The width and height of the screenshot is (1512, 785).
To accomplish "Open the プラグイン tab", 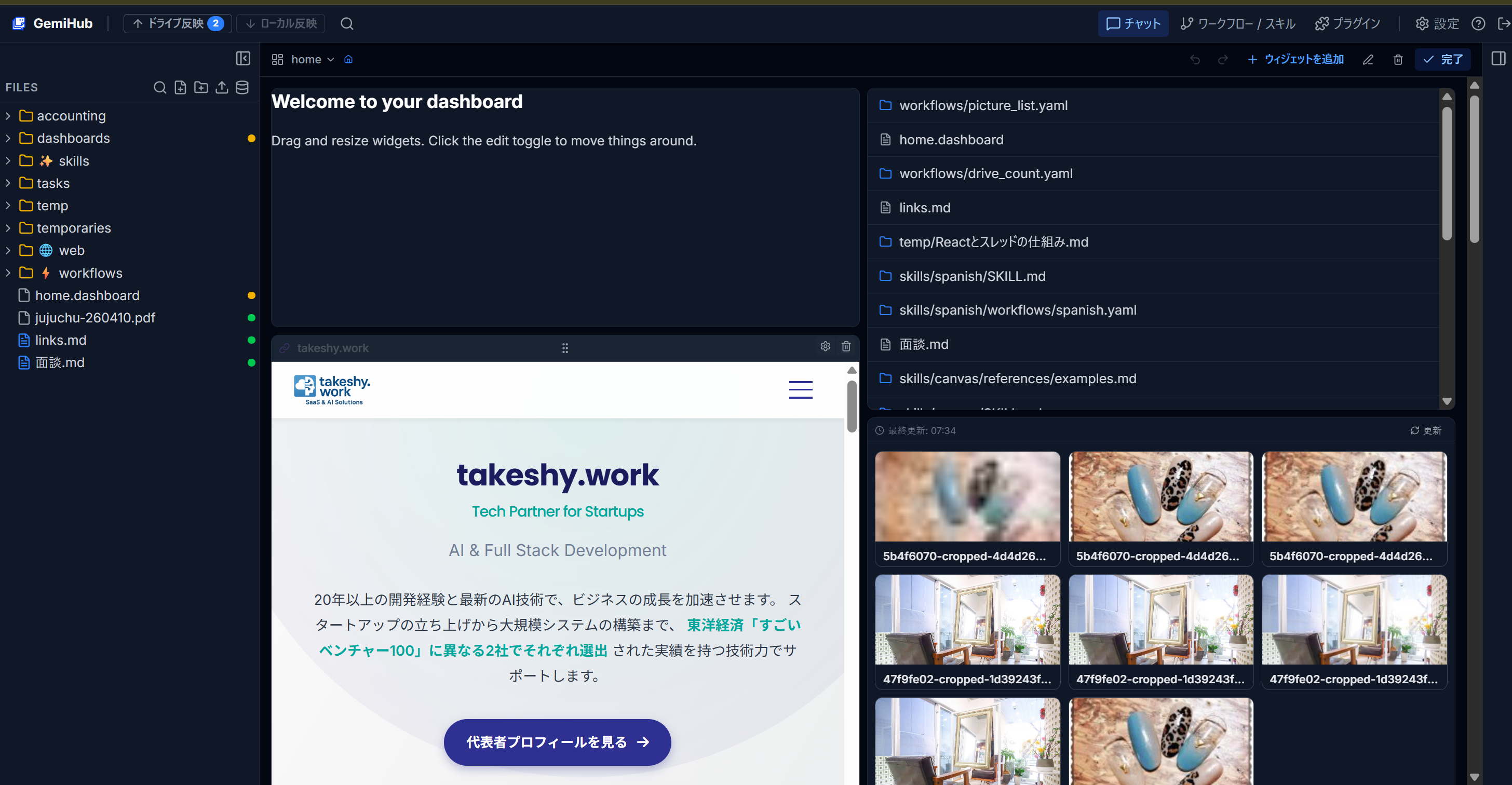I will click(1347, 23).
